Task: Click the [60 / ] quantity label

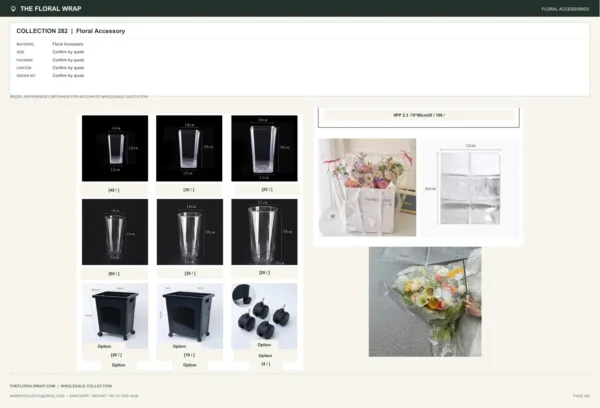Action: 114,274
